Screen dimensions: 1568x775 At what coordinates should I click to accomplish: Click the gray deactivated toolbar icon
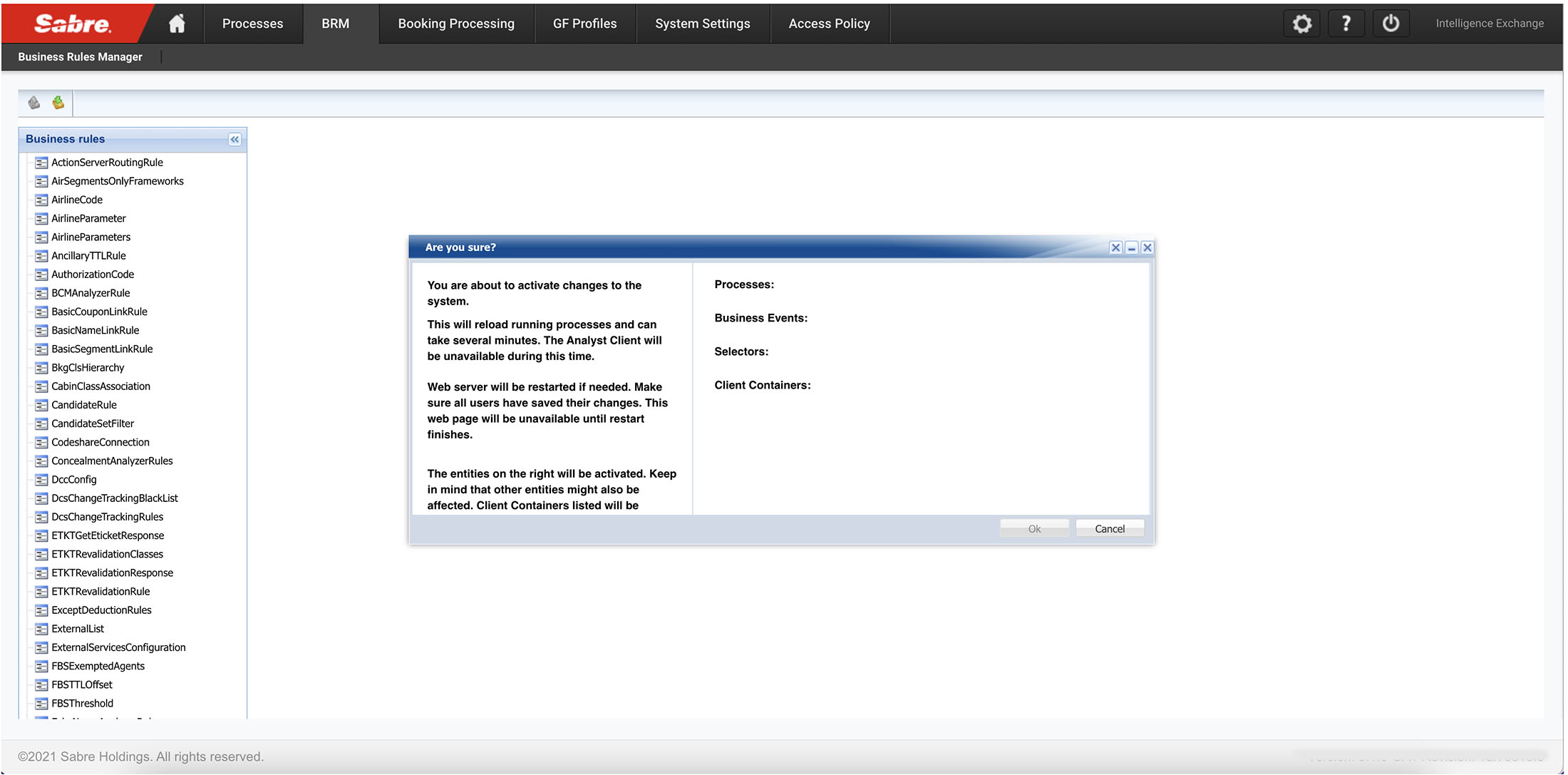[33, 103]
